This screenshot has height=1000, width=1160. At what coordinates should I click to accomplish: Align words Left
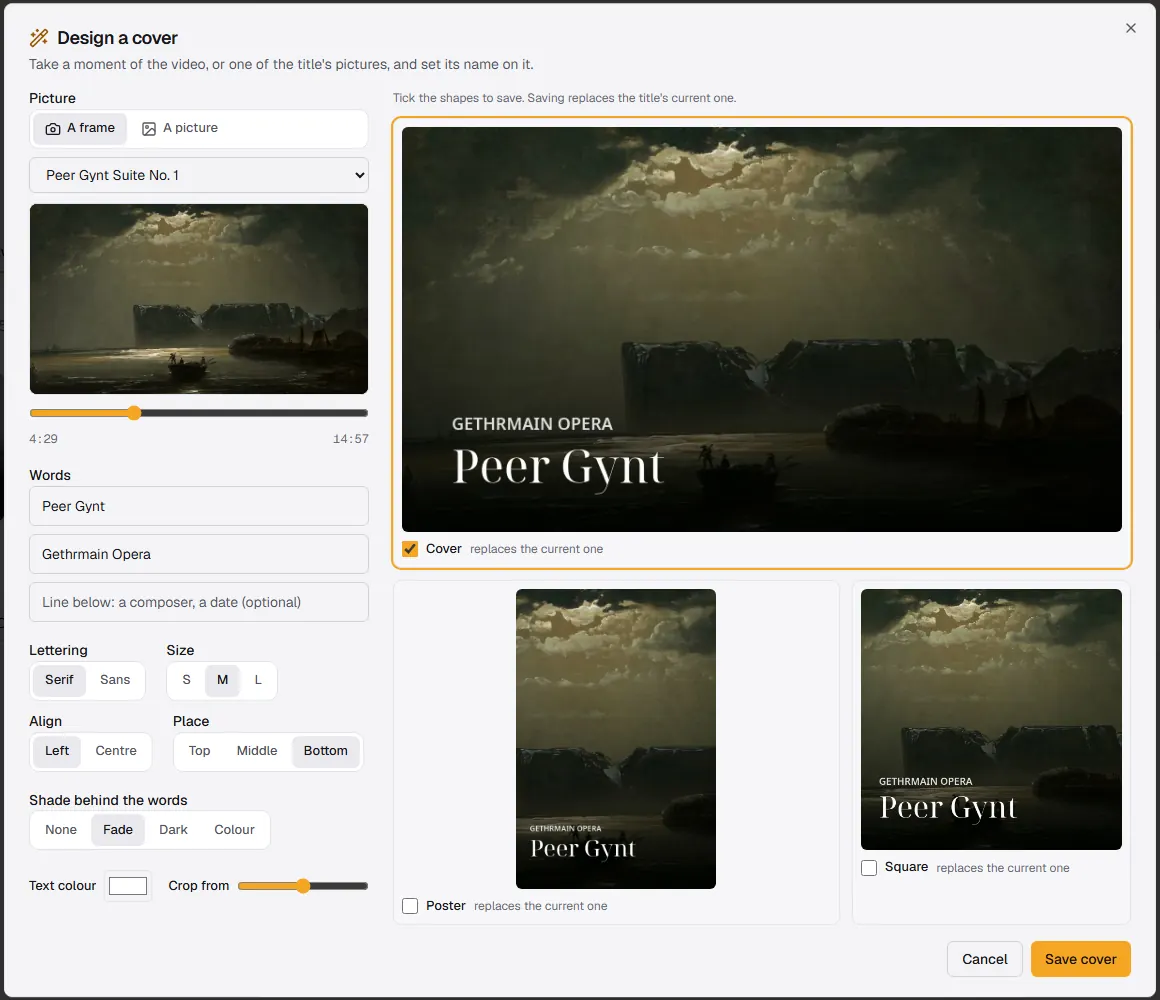tap(57, 751)
